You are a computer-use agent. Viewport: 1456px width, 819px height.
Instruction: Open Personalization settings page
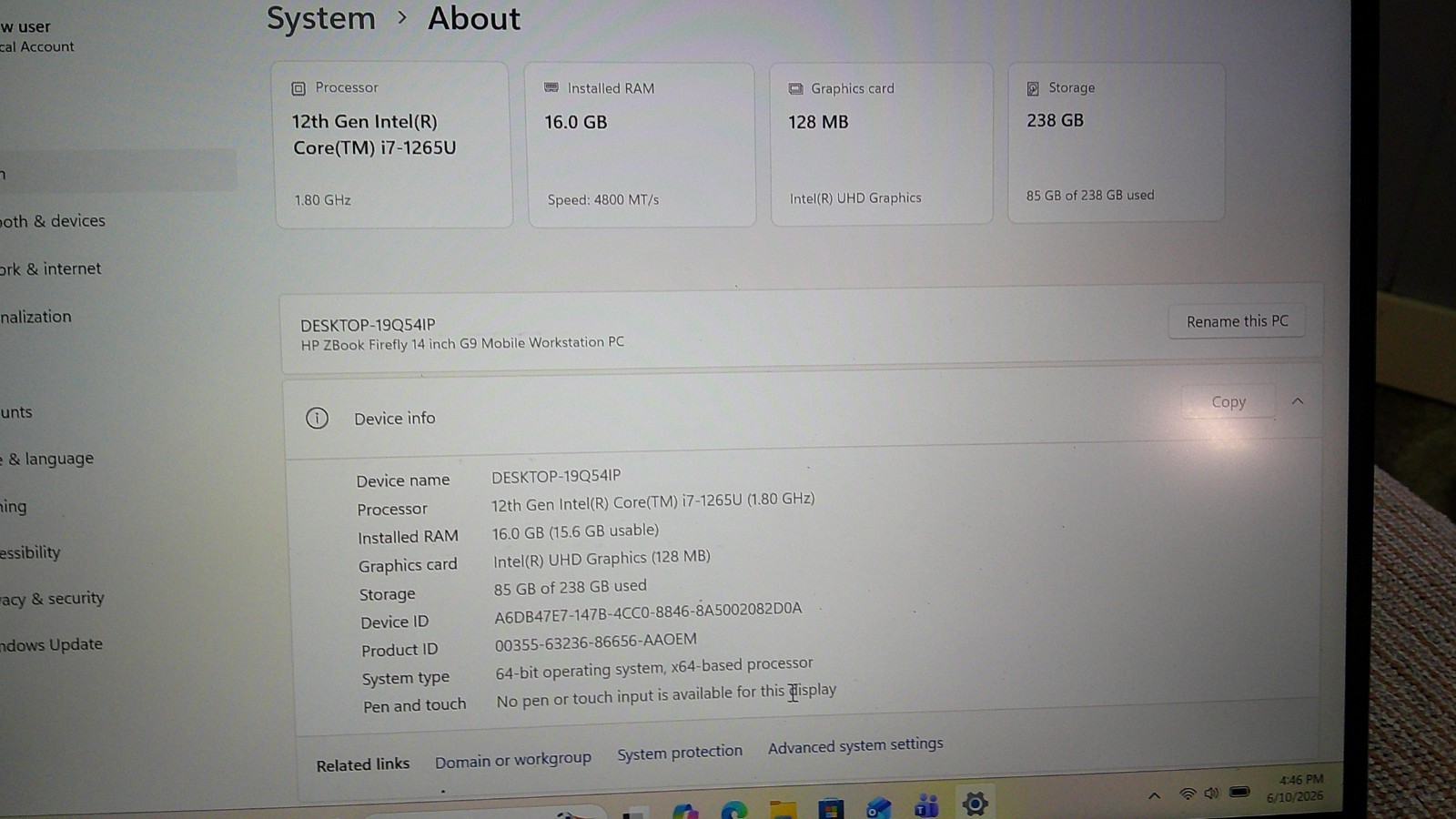pos(36,317)
